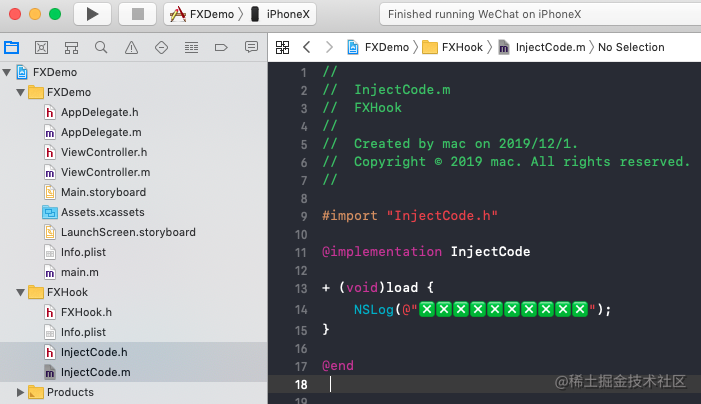Open the Test navigator diamond icon
This screenshot has width=701, height=404.
[161, 47]
